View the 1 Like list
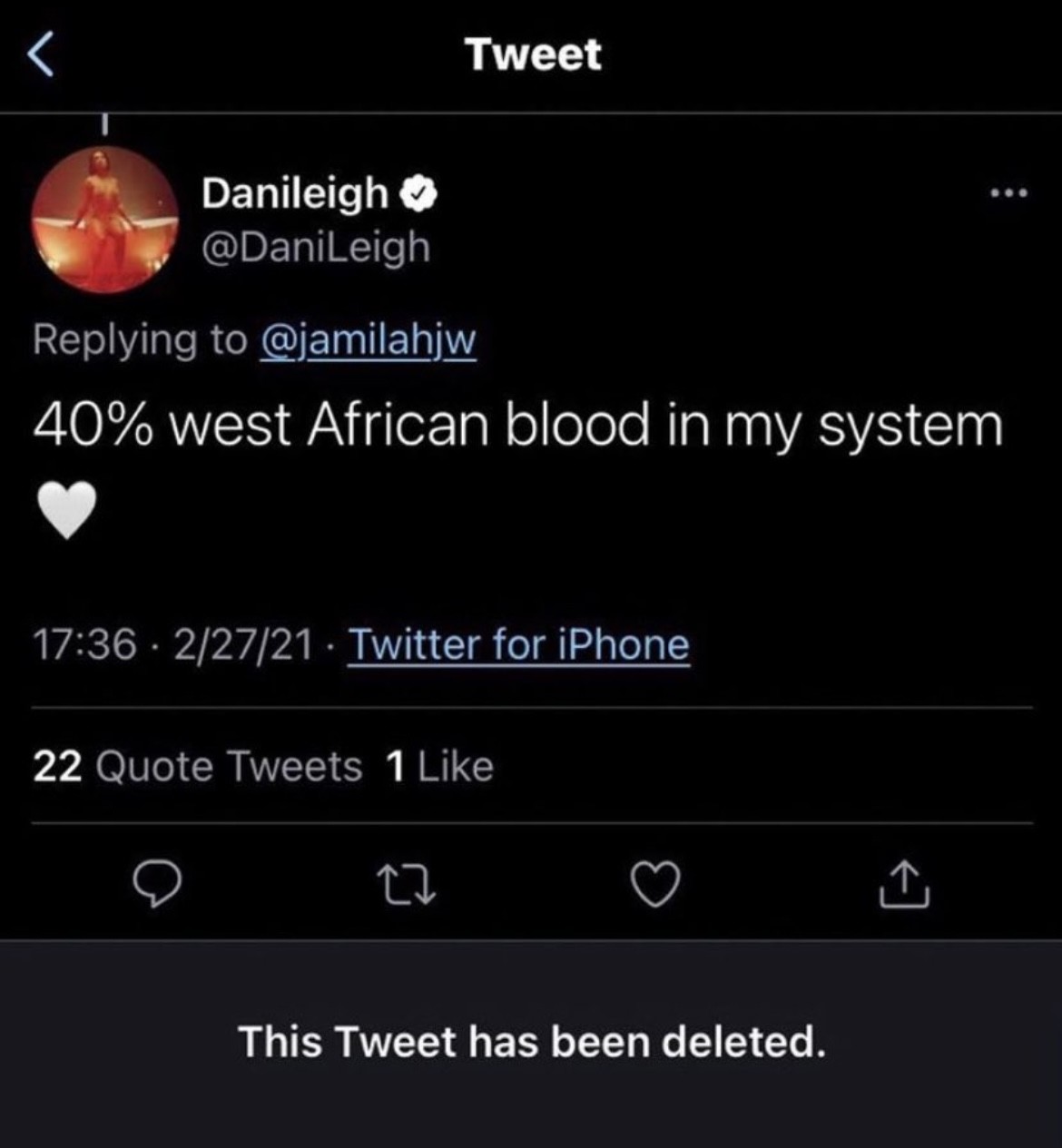The image size is (1062, 1148). coord(439,767)
